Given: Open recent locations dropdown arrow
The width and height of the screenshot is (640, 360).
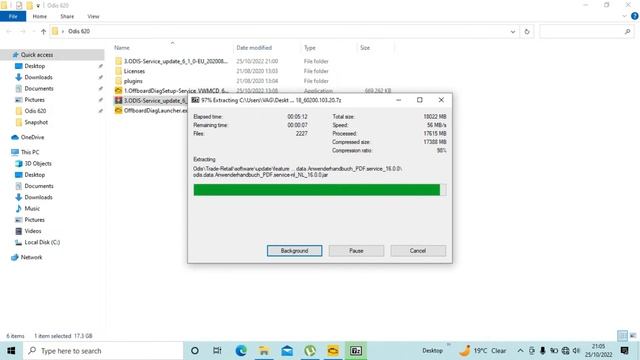Looking at the screenshot, I should [x=33, y=31].
